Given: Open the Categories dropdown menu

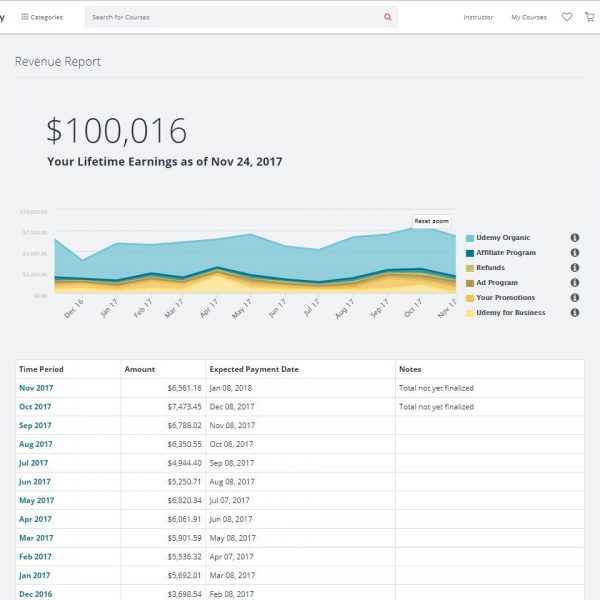Looking at the screenshot, I should (x=42, y=17).
